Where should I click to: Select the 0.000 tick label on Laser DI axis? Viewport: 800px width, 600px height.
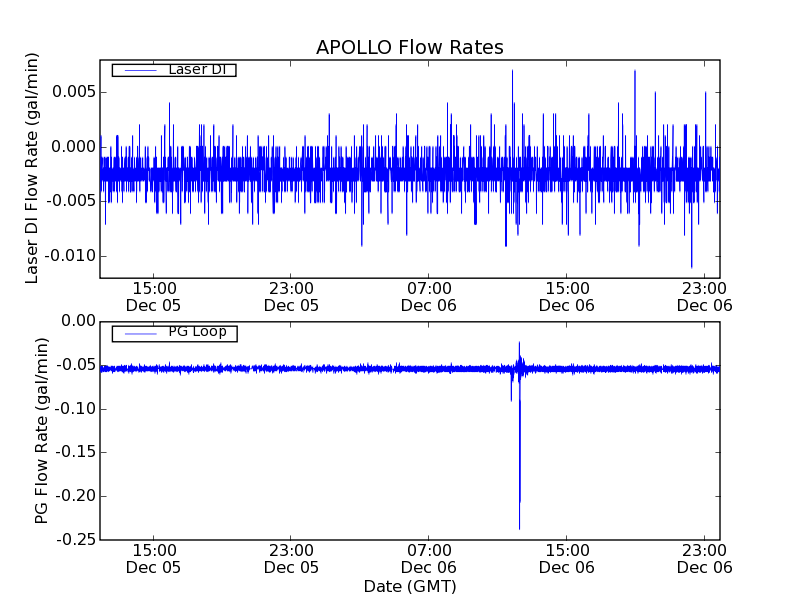[x=74, y=147]
